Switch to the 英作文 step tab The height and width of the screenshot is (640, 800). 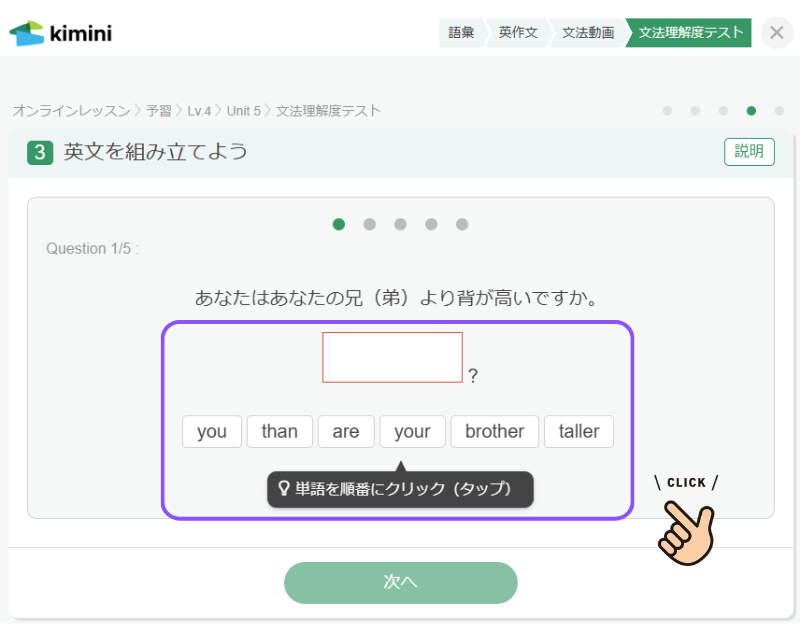(x=517, y=33)
